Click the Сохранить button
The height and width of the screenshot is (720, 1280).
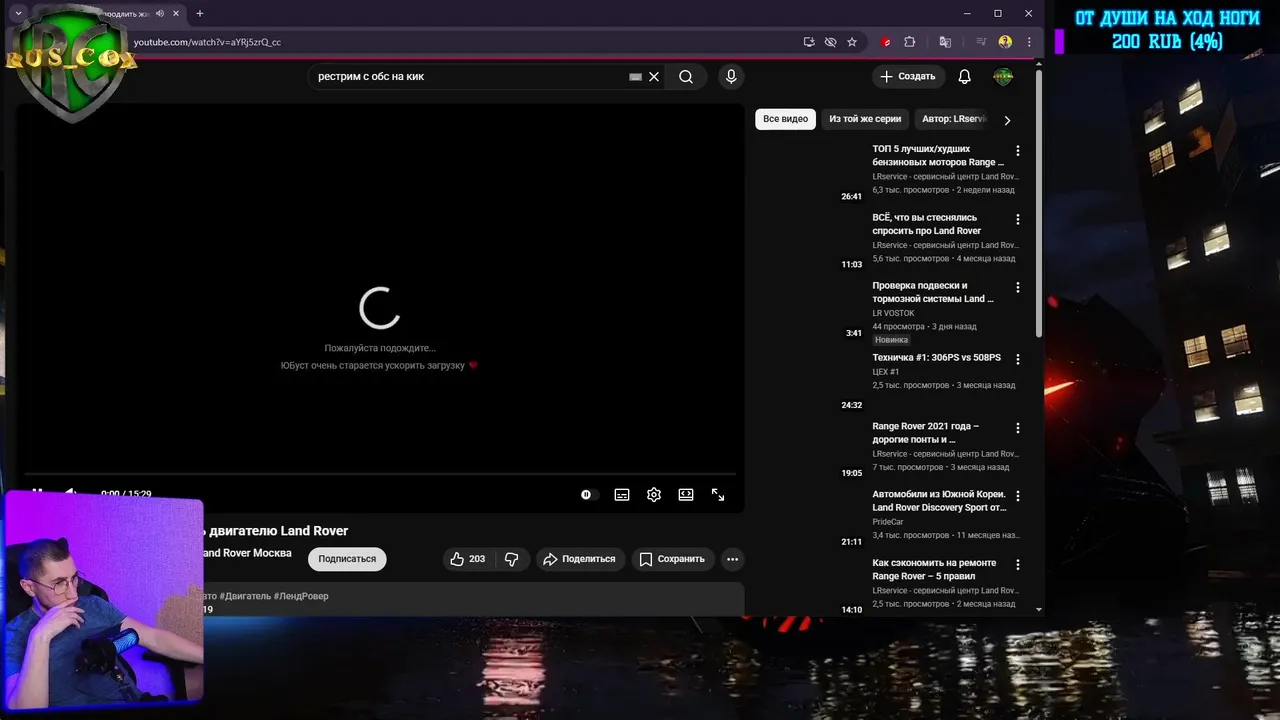tap(672, 559)
